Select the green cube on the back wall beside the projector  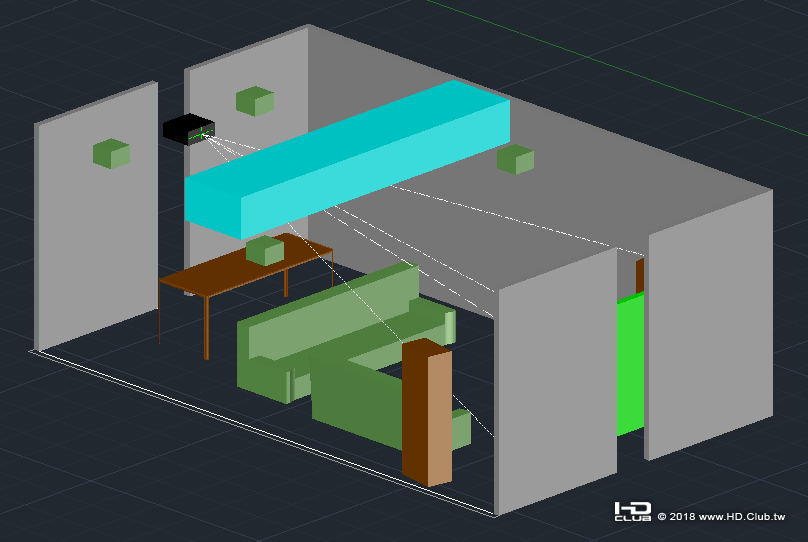[255, 101]
